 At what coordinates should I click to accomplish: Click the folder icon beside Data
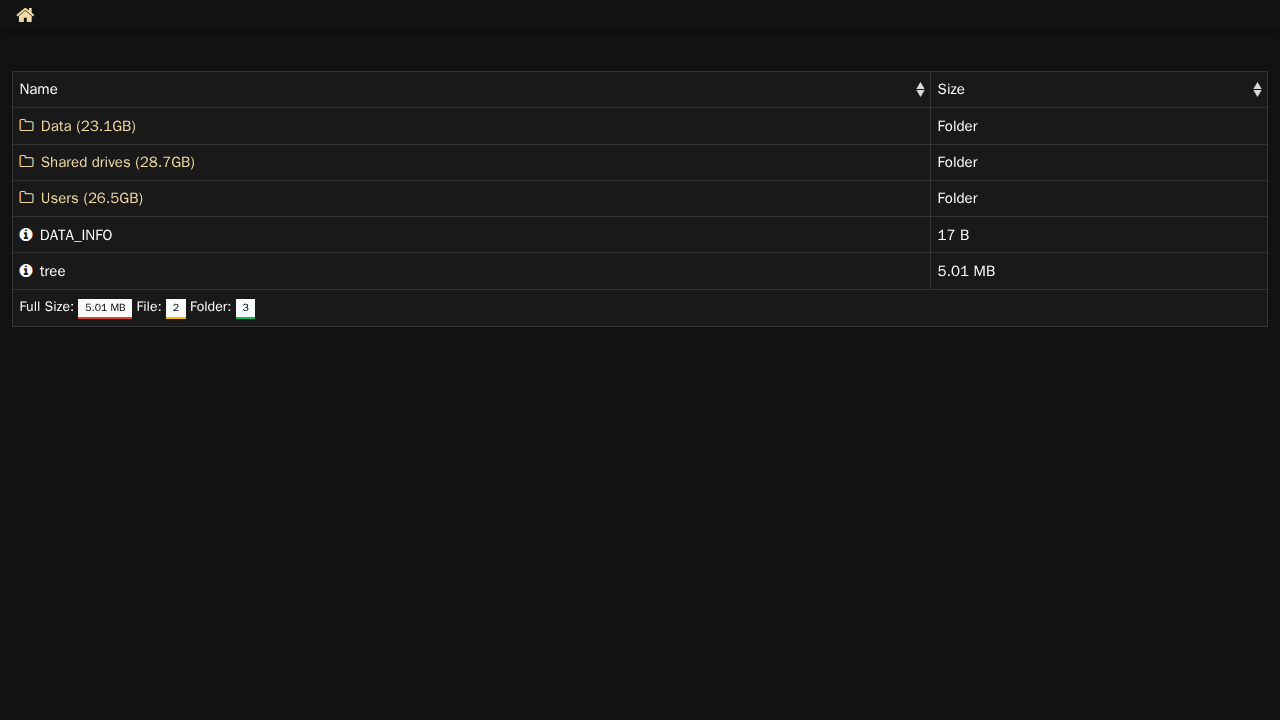[x=27, y=126]
